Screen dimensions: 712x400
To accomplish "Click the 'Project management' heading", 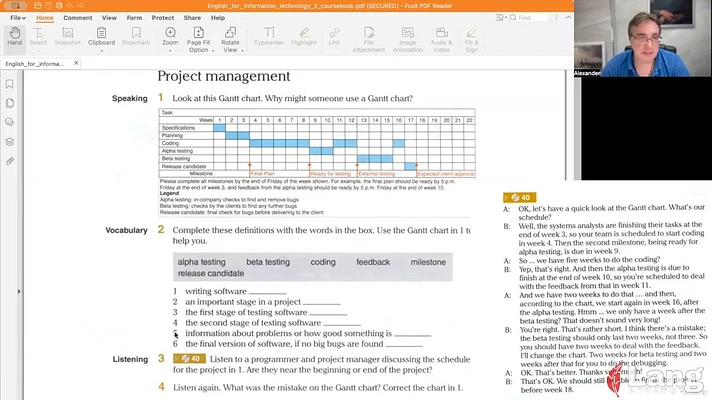I will point(223,76).
